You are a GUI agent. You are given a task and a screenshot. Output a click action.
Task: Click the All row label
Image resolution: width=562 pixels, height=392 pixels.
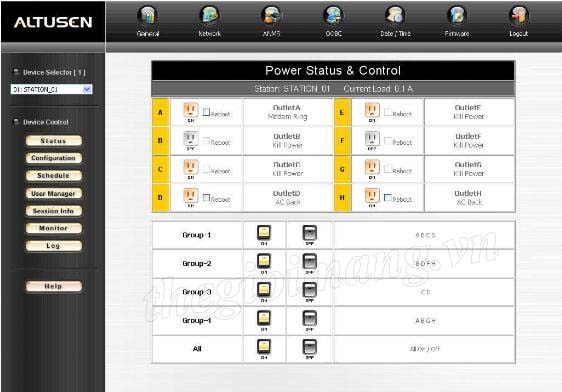coord(197,349)
